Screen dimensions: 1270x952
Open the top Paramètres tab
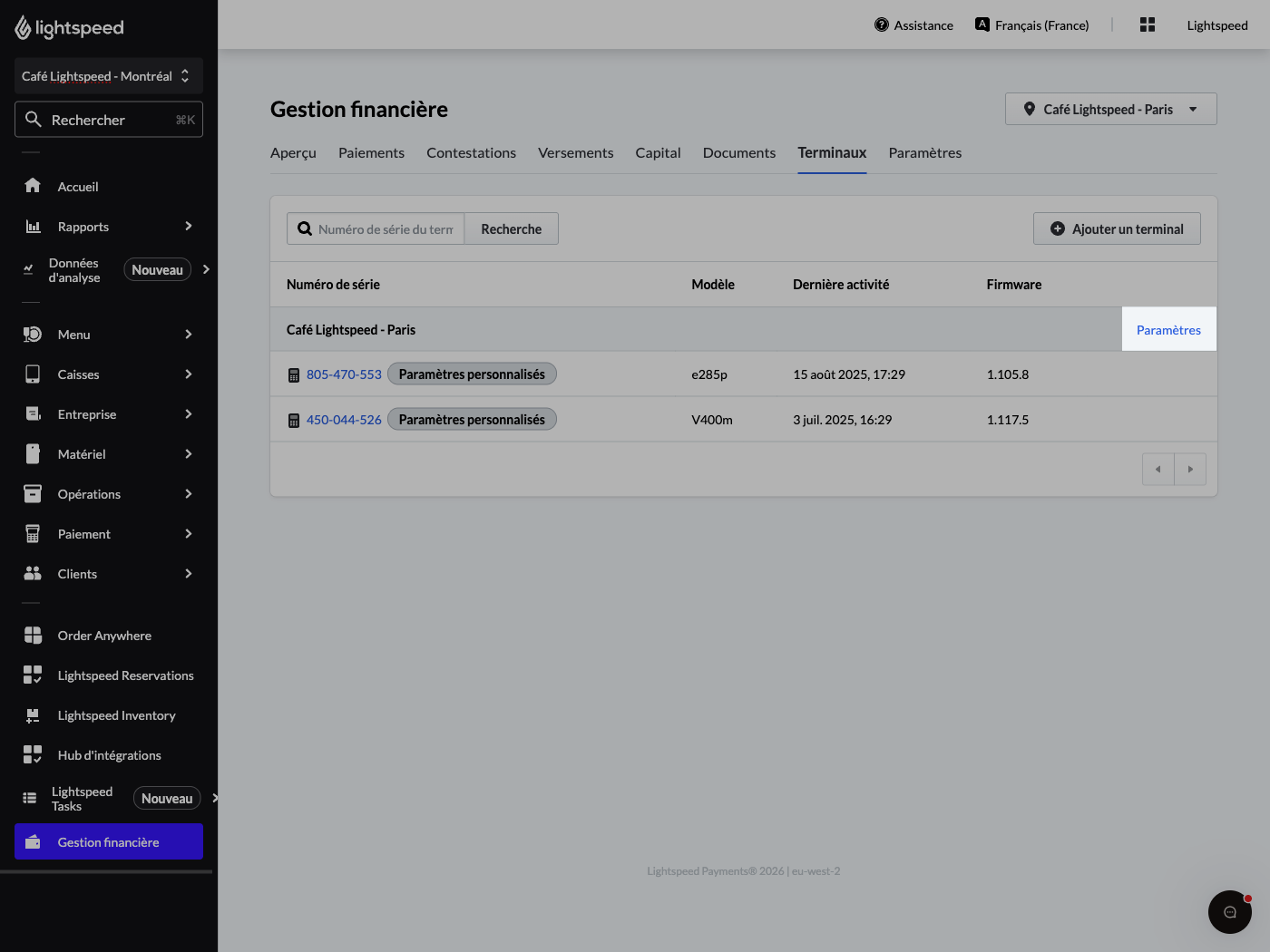pos(925,153)
